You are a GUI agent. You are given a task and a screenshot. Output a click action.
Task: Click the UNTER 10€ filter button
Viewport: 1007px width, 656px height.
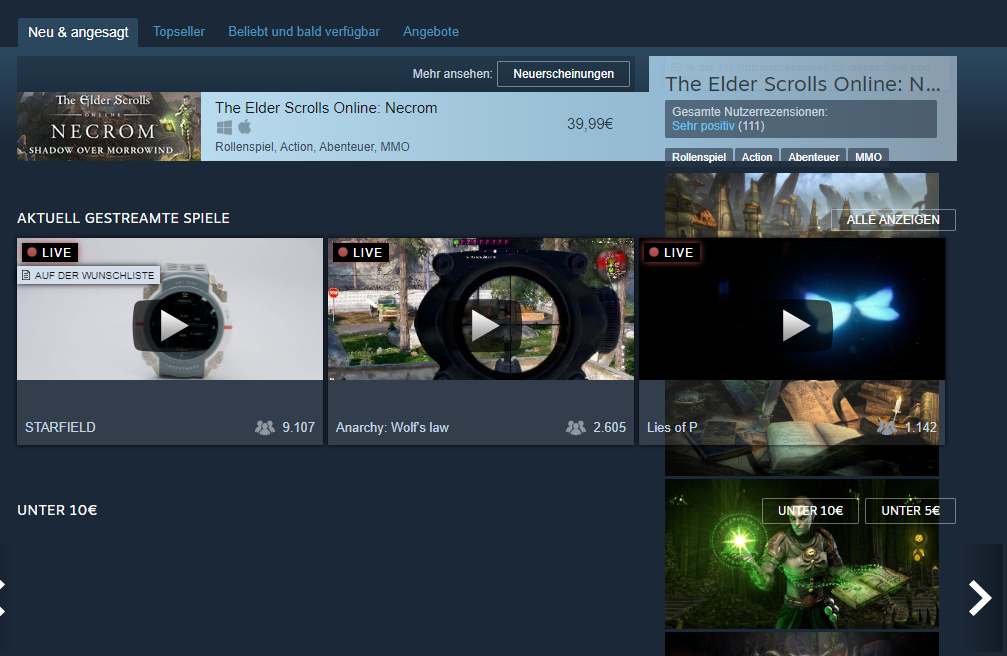tap(810, 511)
